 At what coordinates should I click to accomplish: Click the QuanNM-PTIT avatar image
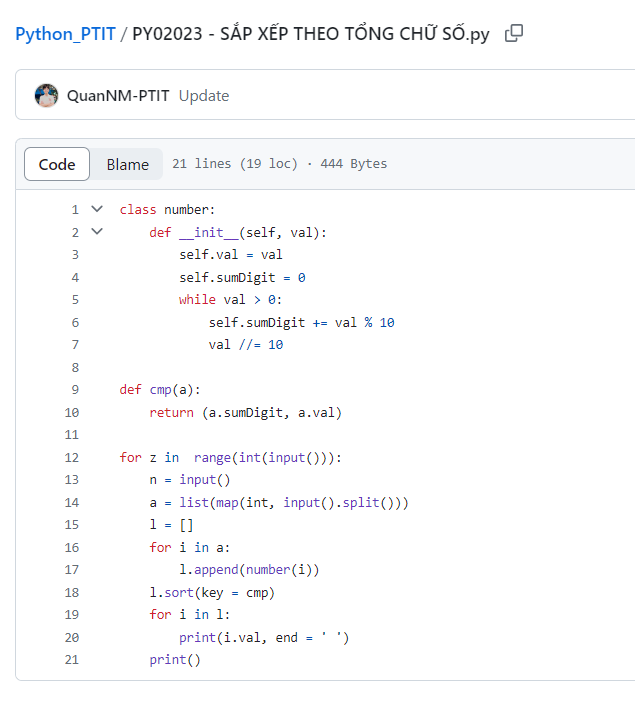click(46, 96)
